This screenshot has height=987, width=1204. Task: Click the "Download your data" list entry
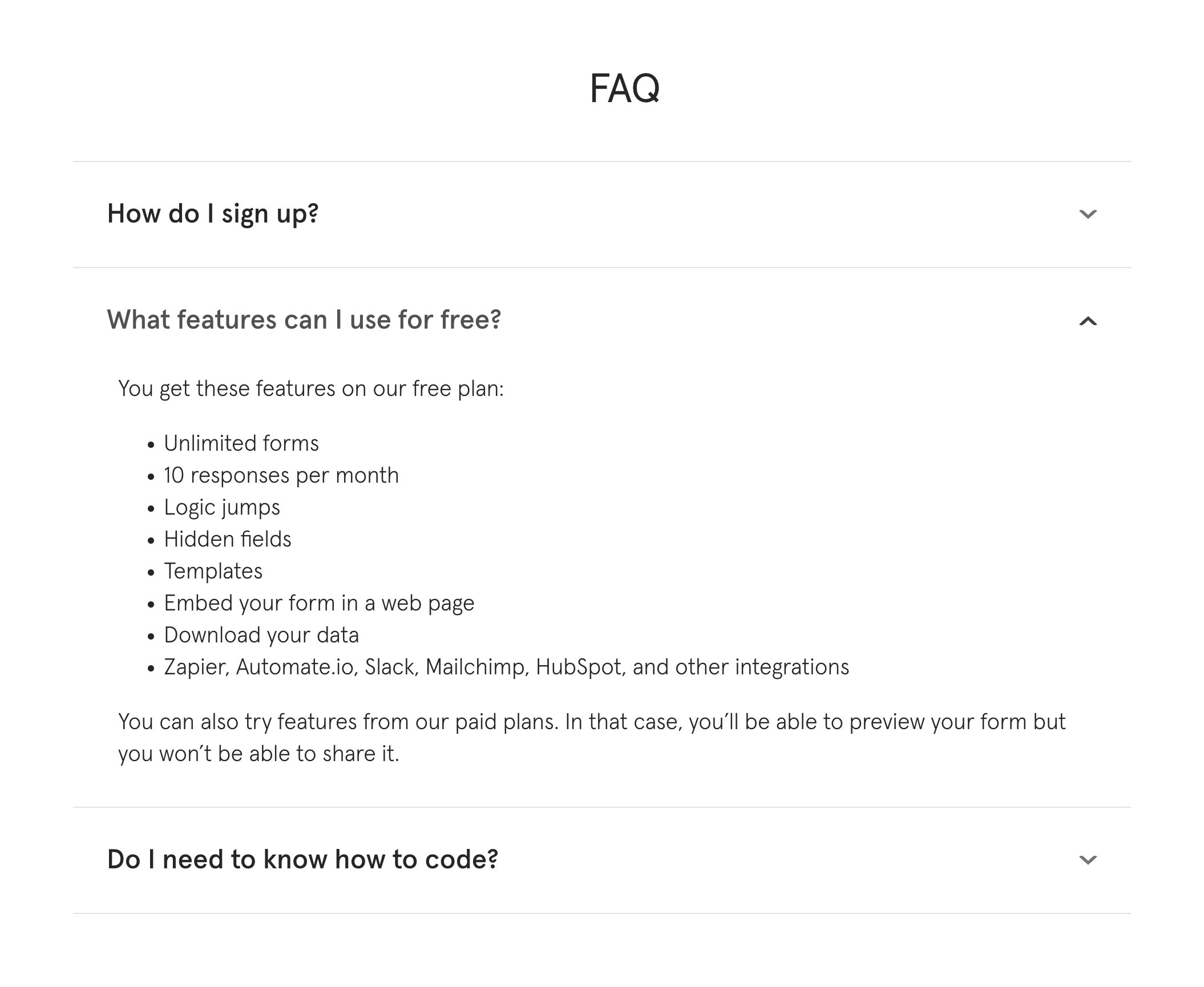261,634
